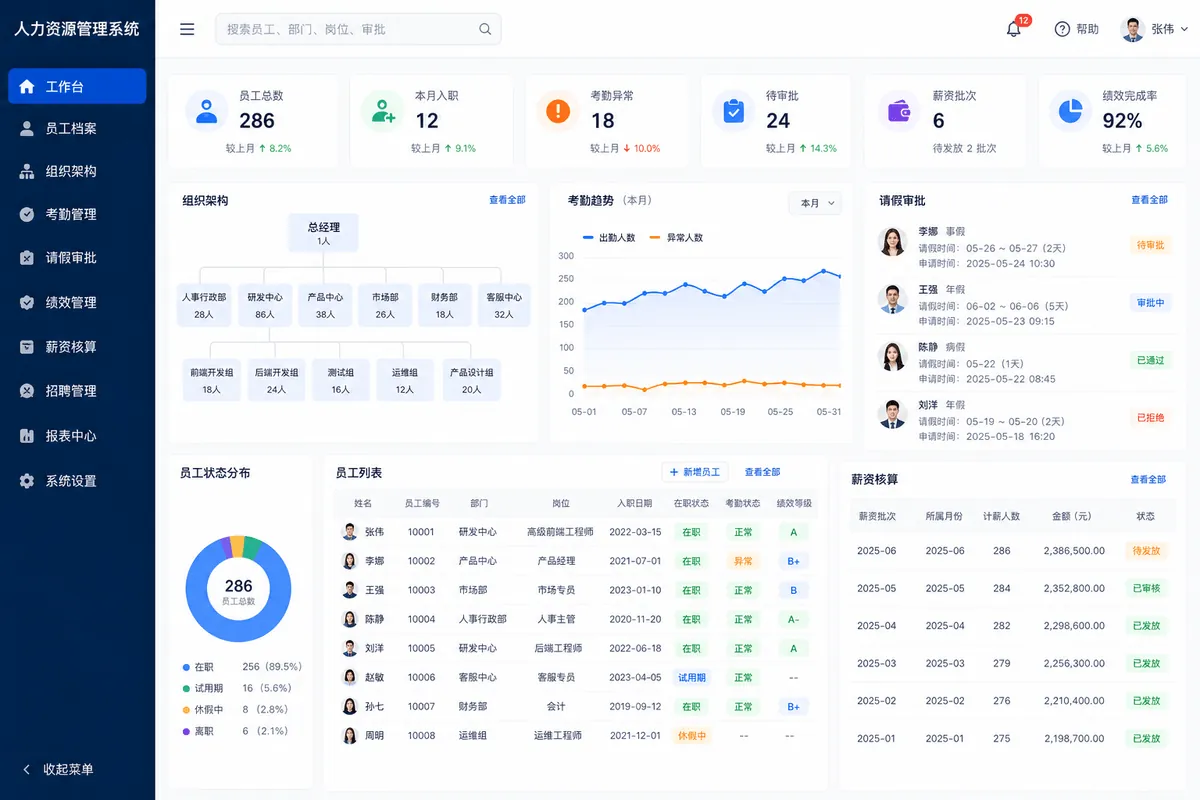Click the 新增员工 button

coord(696,472)
